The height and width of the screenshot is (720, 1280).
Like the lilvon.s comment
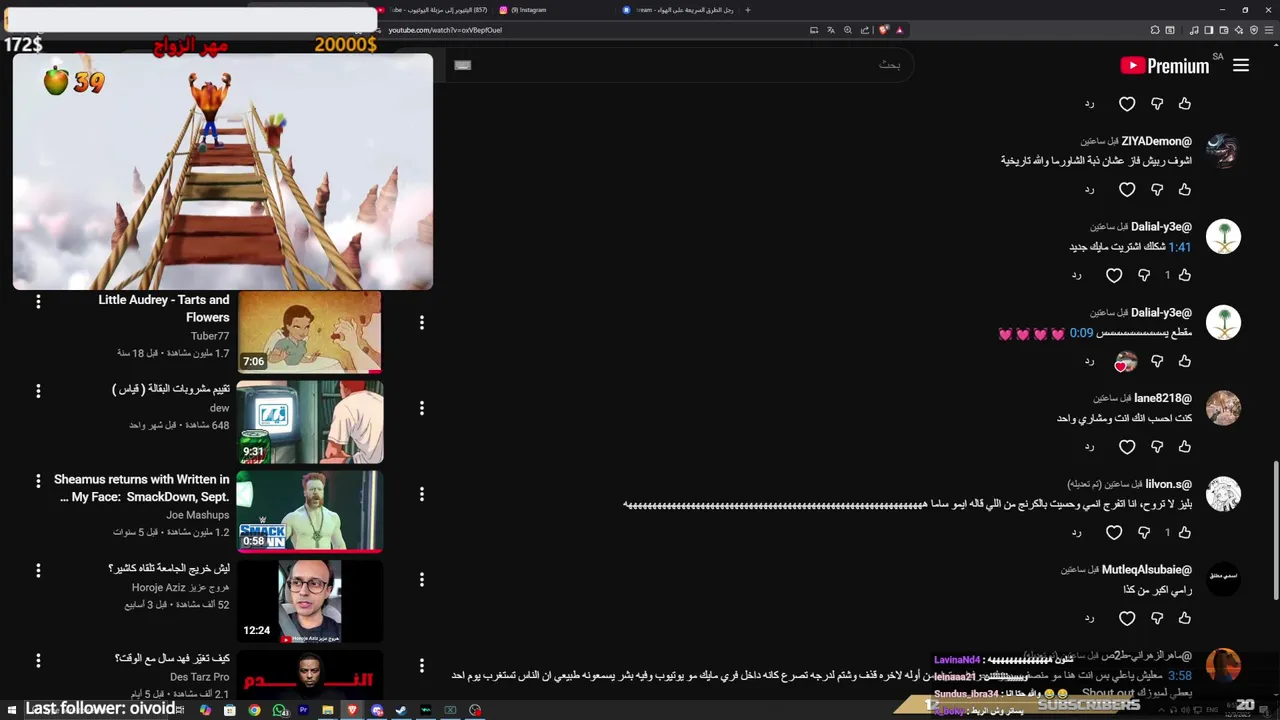pyautogui.click(x=1184, y=533)
